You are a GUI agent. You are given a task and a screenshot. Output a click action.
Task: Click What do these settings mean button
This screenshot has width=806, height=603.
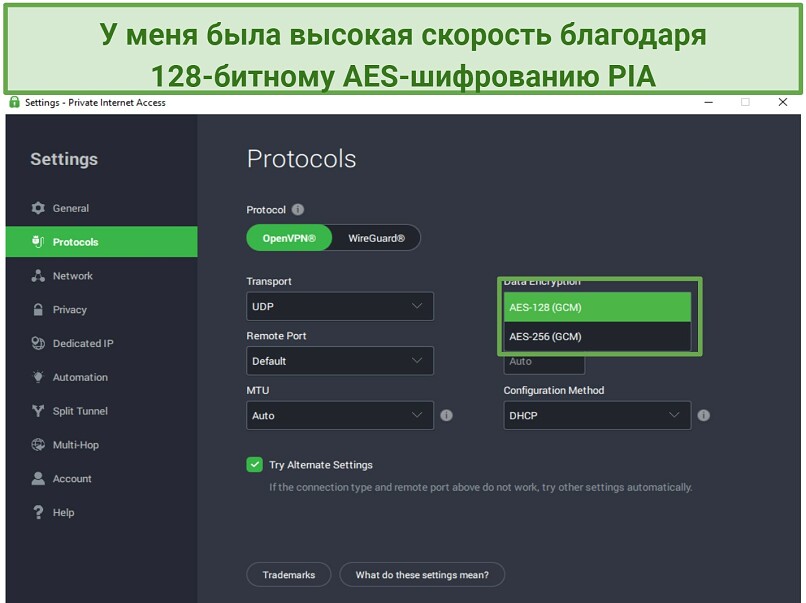point(422,575)
